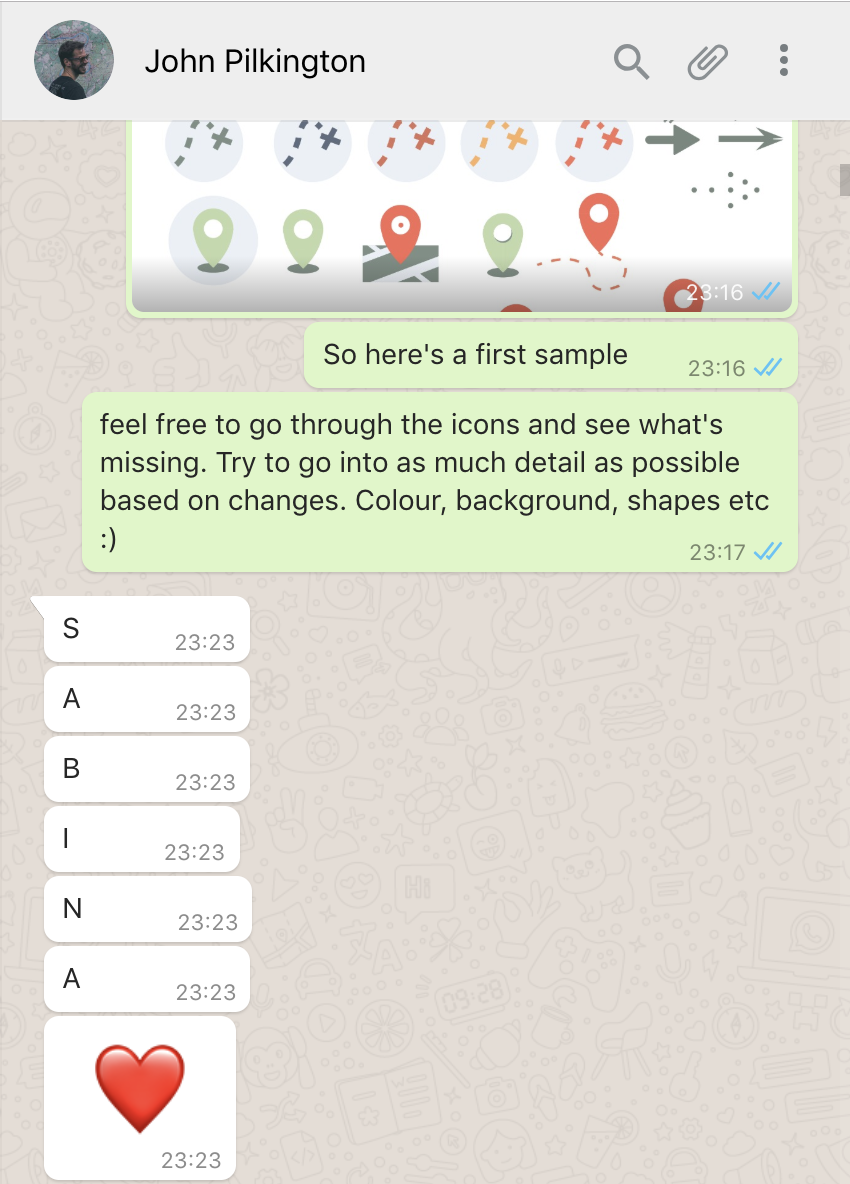Open the shared map icons image
The height and width of the screenshot is (1184, 850).
(x=462, y=215)
